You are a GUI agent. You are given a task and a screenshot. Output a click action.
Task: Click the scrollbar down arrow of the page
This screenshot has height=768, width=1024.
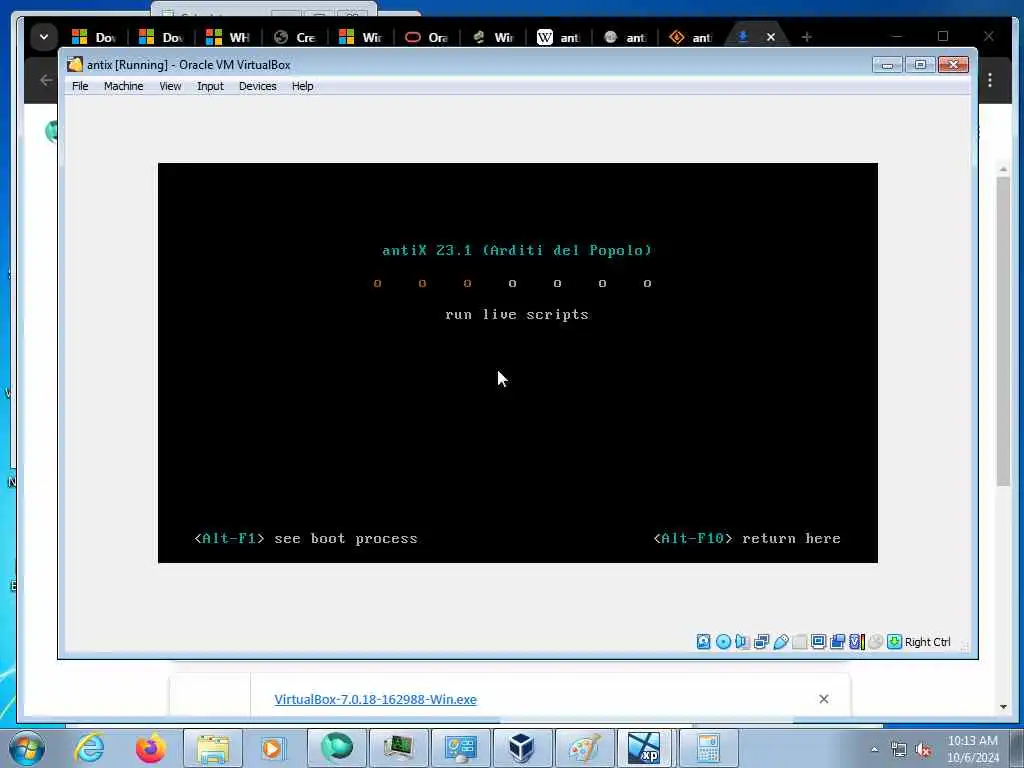click(1003, 707)
